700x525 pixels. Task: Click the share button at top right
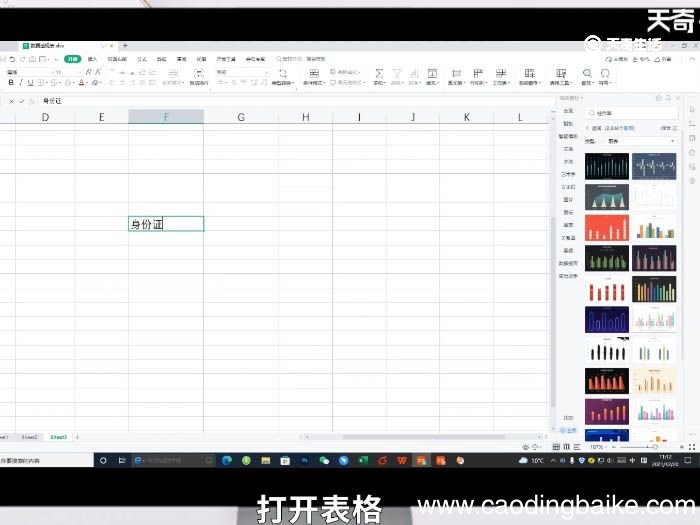[663, 59]
